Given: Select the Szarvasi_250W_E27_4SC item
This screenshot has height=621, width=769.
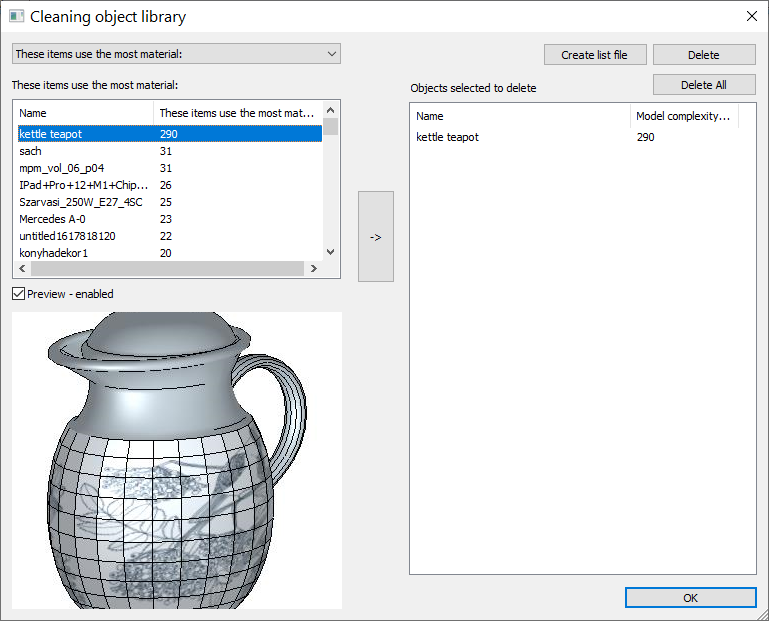Looking at the screenshot, I should click(x=83, y=202).
